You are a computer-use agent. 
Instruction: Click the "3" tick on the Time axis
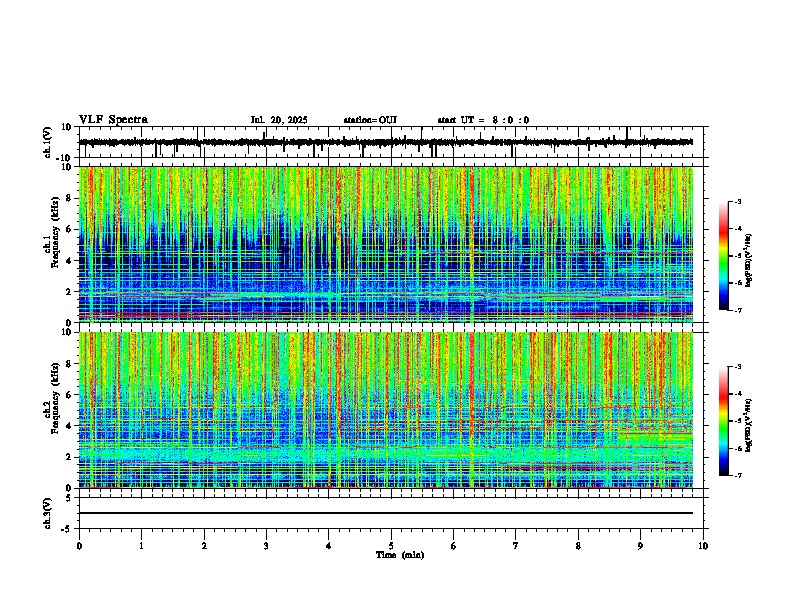266,546
